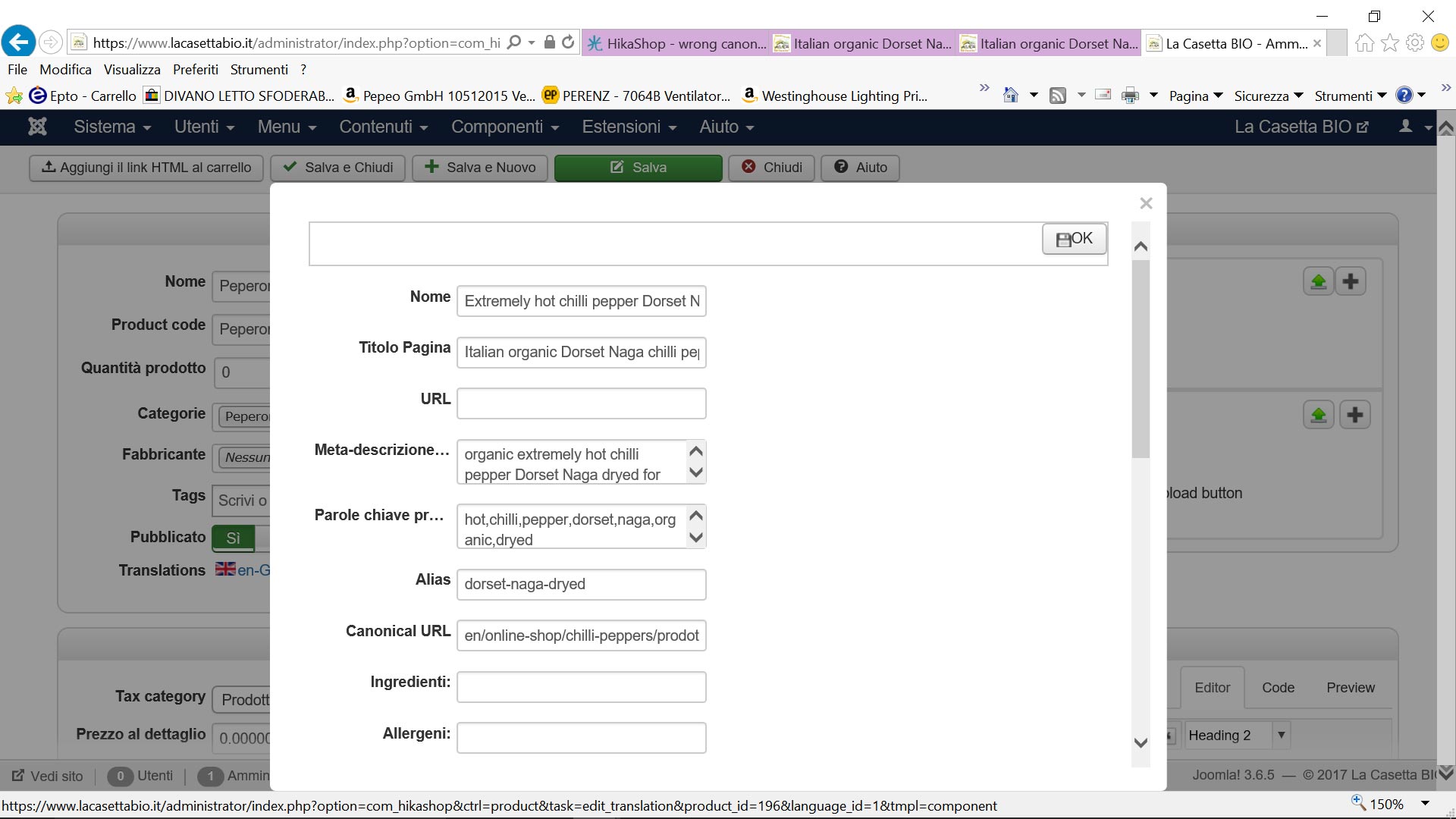Click into the Canonical URL field

tap(581, 635)
